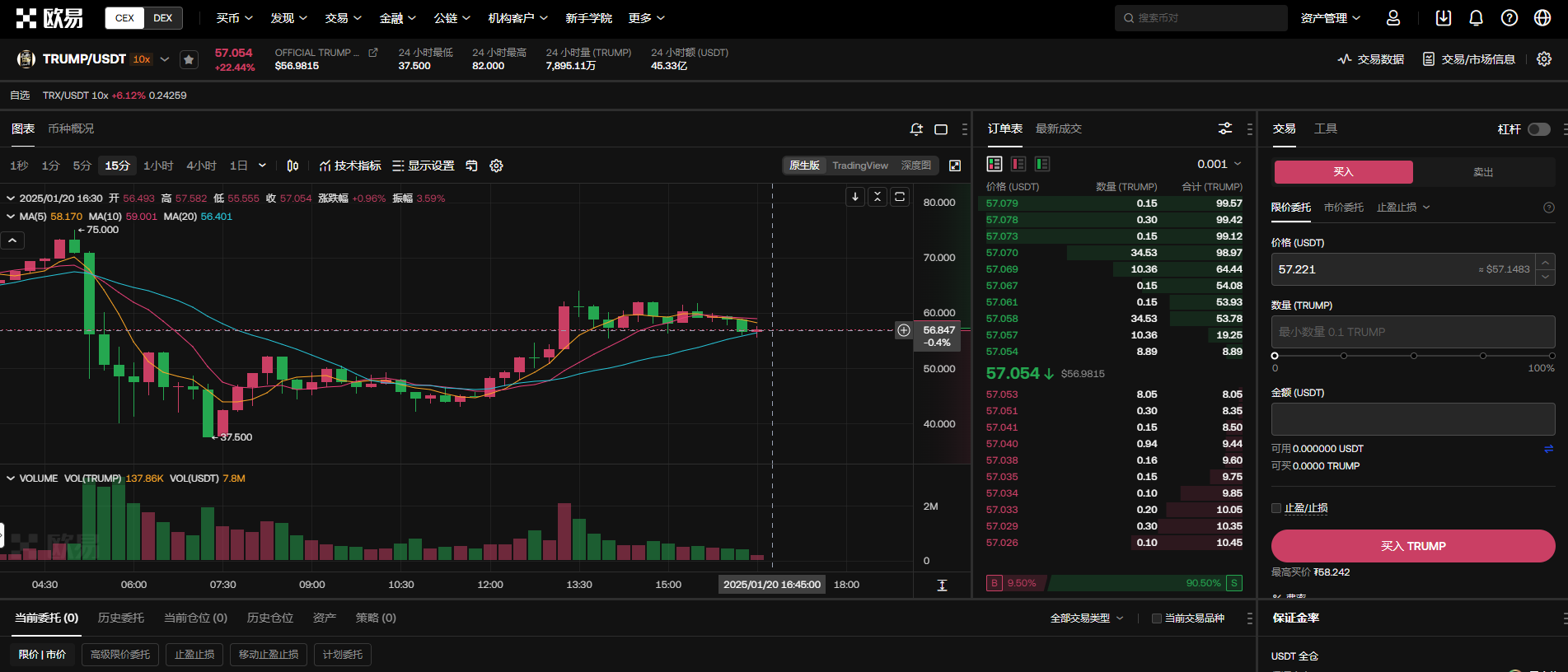
Task: Open the chart panel three-dot menu
Action: pos(965,129)
